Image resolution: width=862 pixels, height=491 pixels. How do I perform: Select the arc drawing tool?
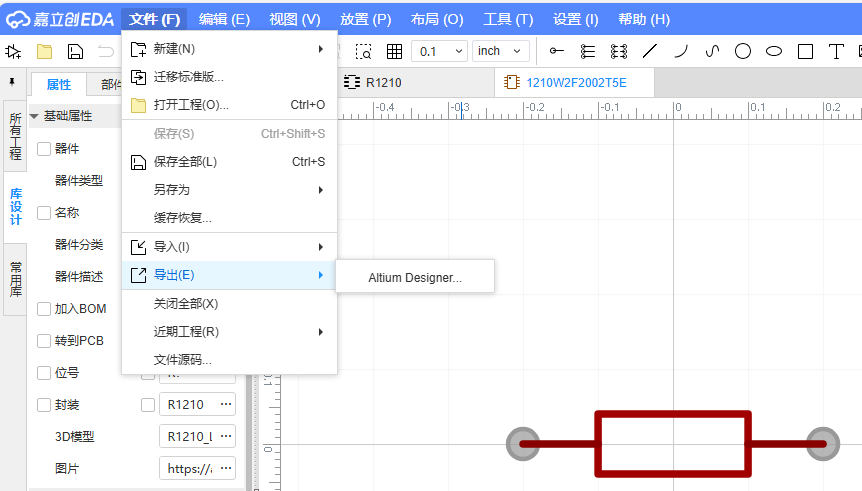681,51
